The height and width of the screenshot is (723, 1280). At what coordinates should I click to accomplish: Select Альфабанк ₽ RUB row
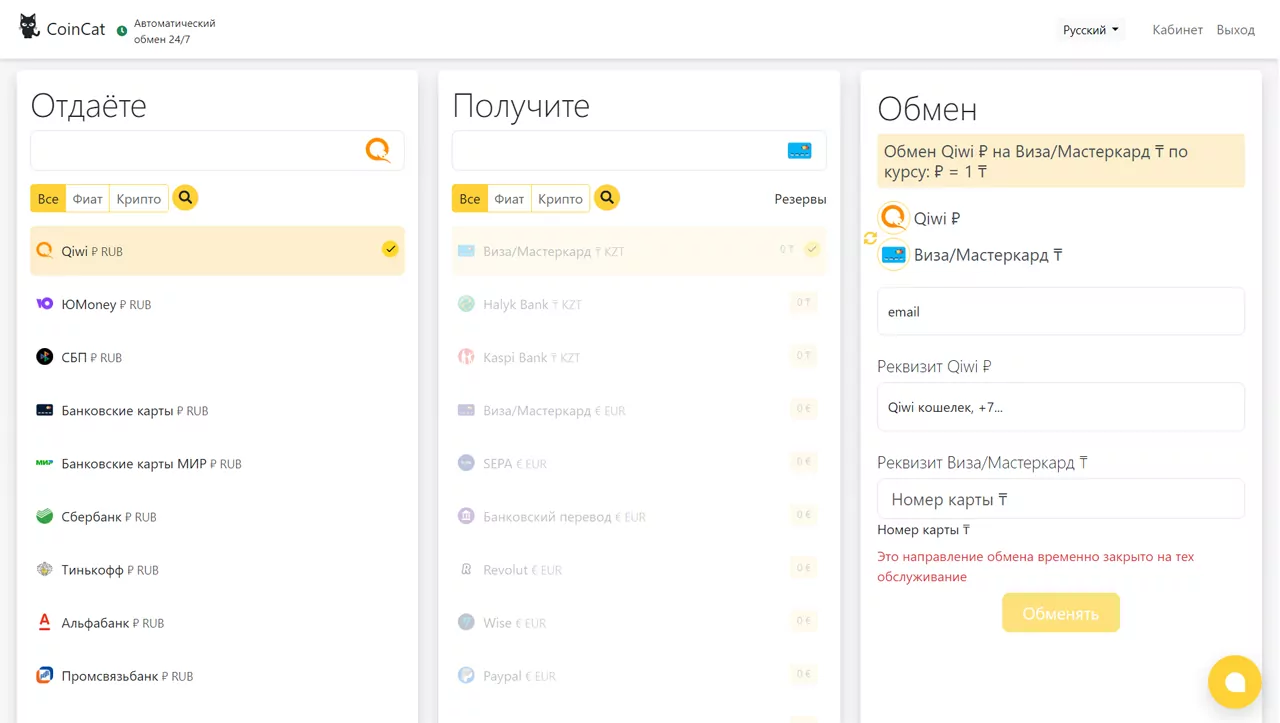pos(217,622)
